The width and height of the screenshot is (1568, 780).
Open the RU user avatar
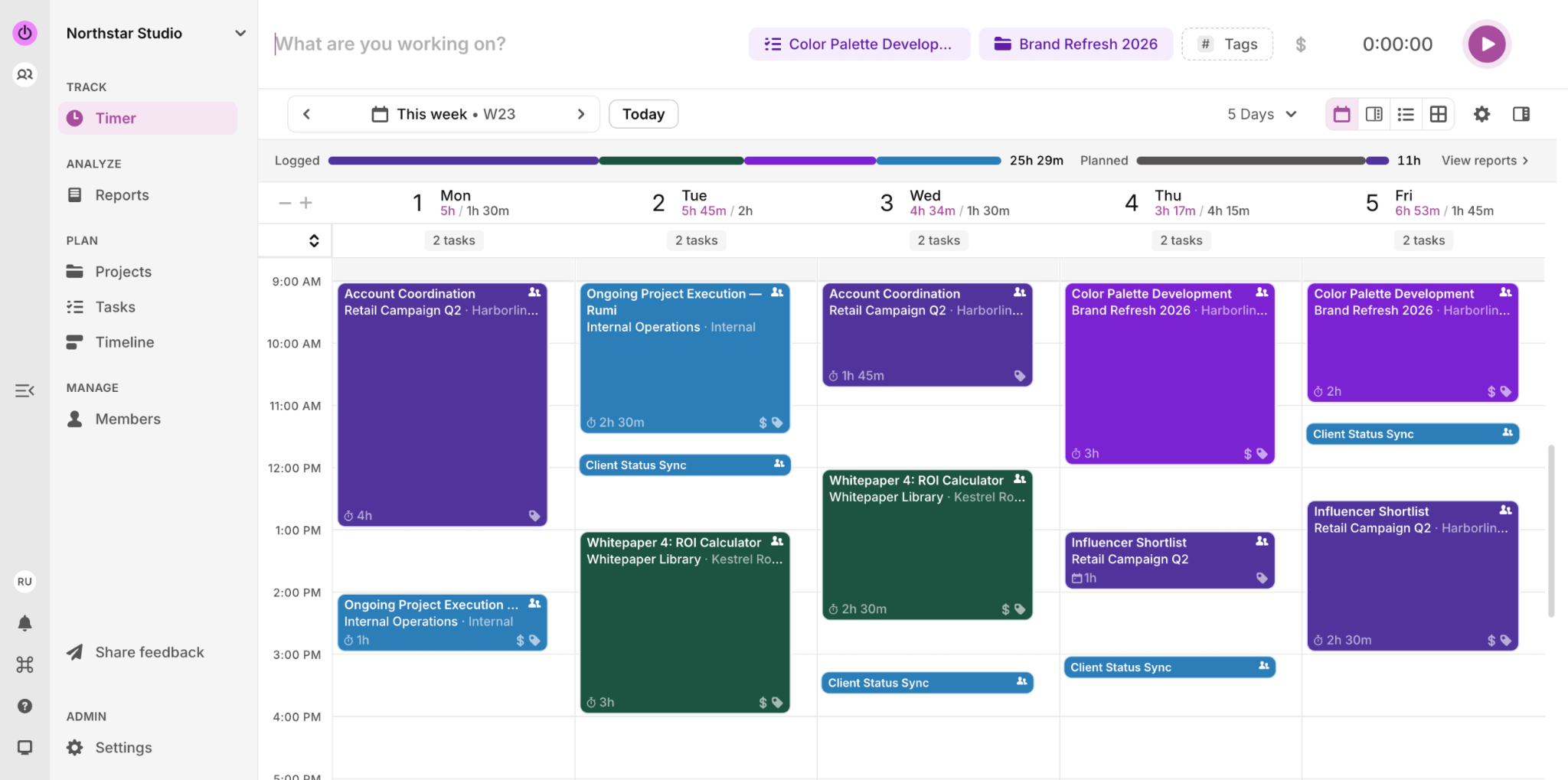tap(24, 582)
